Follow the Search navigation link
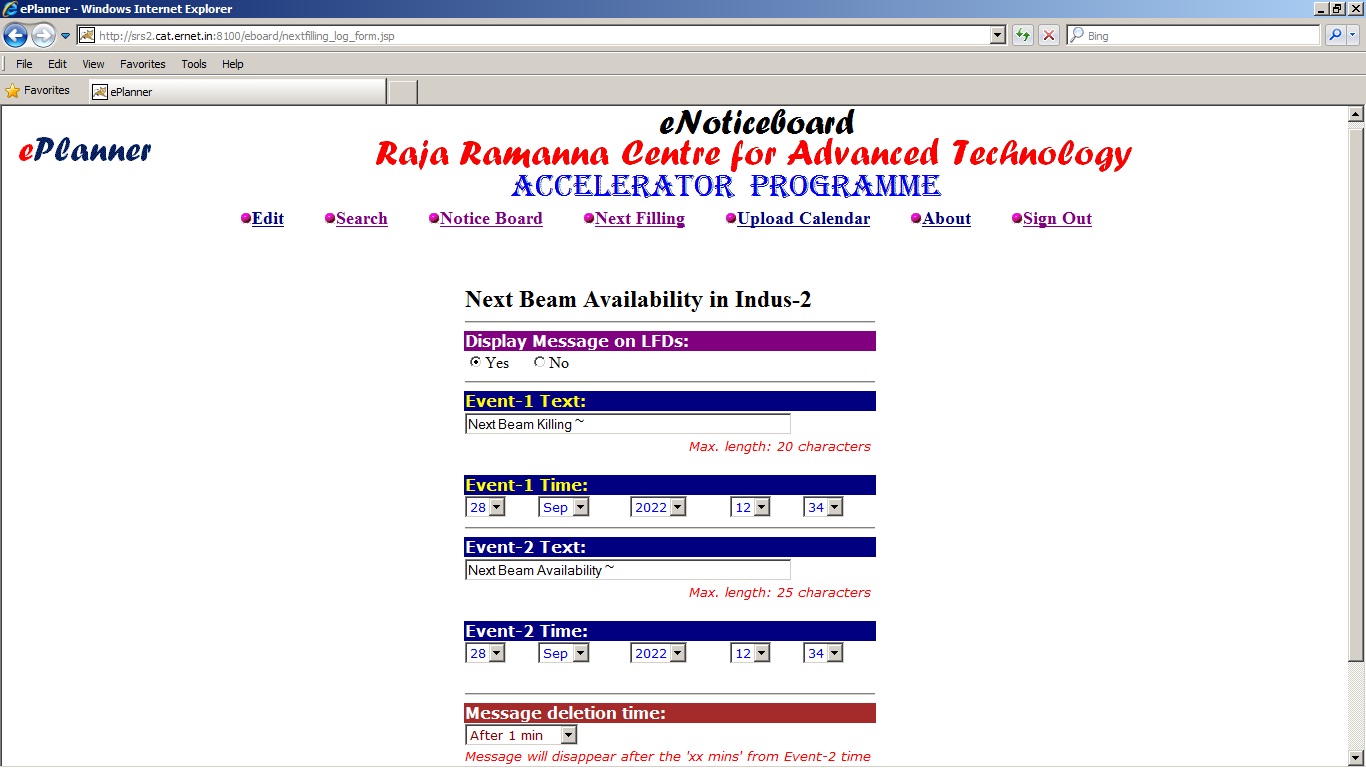This screenshot has width=1366, height=768. pos(362,219)
